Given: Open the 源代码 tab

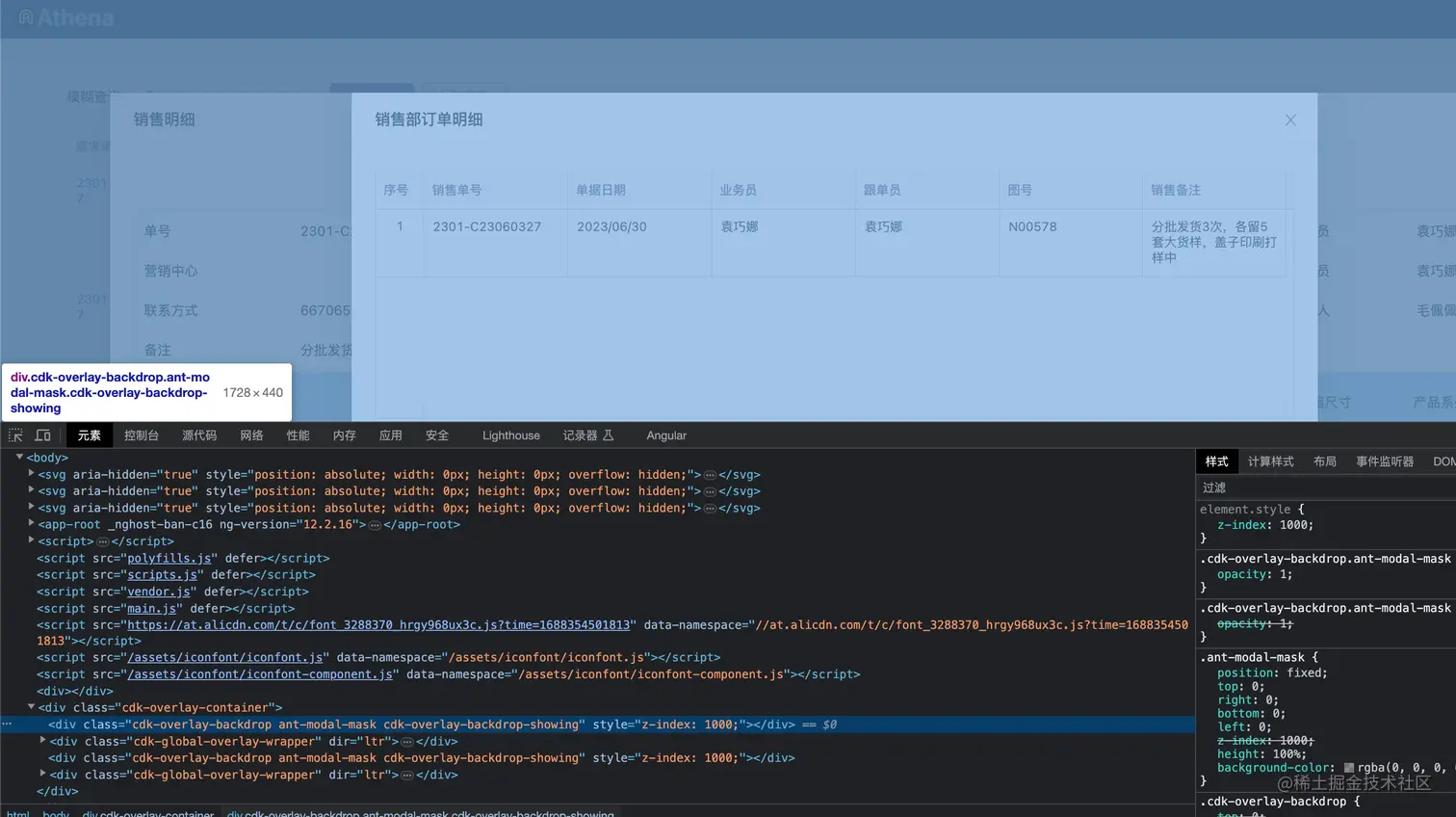Looking at the screenshot, I should [199, 435].
